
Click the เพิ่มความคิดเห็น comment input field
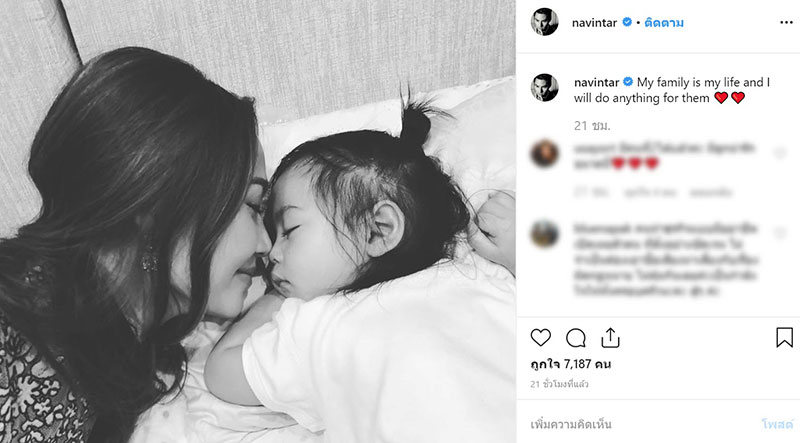(x=638, y=424)
